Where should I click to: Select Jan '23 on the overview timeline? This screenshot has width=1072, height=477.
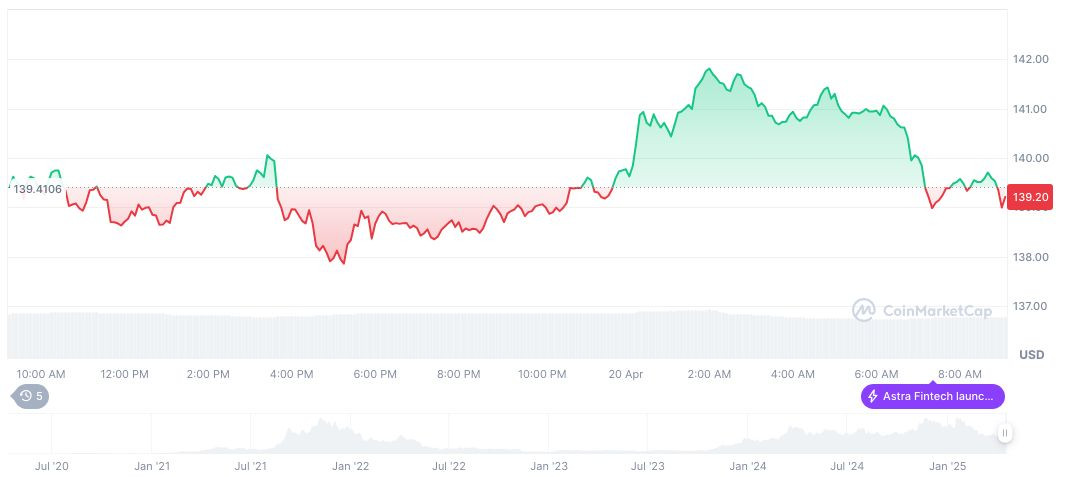point(549,466)
